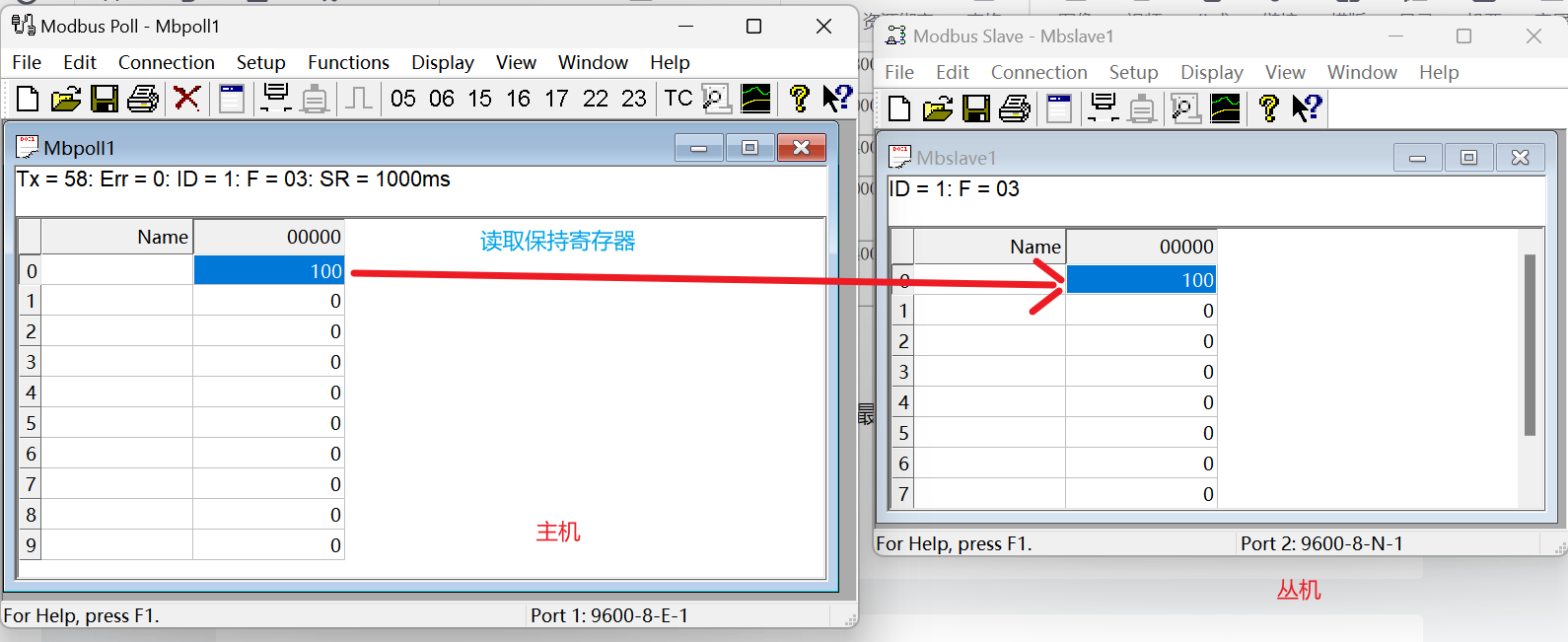The width and height of the screenshot is (1568, 642).
Task: Click Disconnect icon in Modbus Poll toolbar
Action: pyautogui.click(x=315, y=99)
